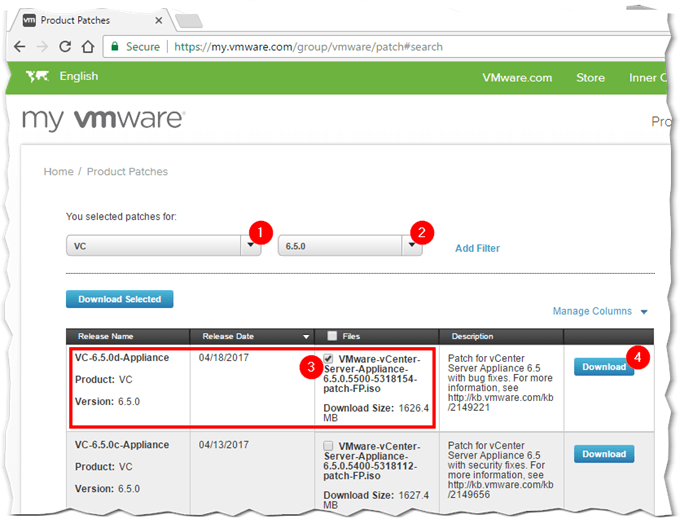Open the Store top menu link

click(590, 78)
